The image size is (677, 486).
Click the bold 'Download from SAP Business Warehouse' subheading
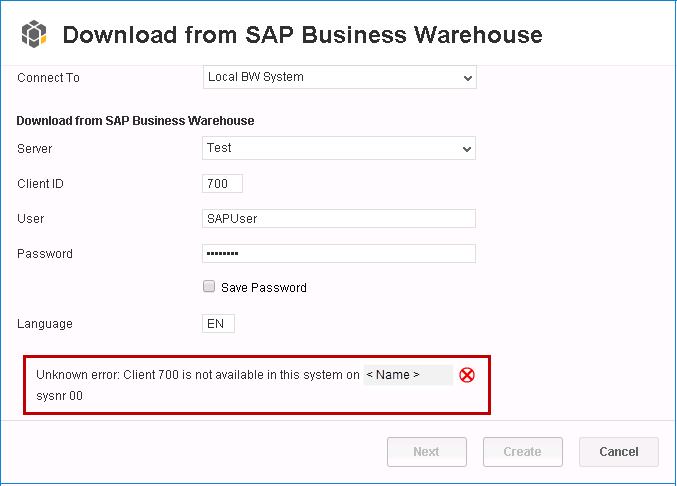click(x=135, y=121)
